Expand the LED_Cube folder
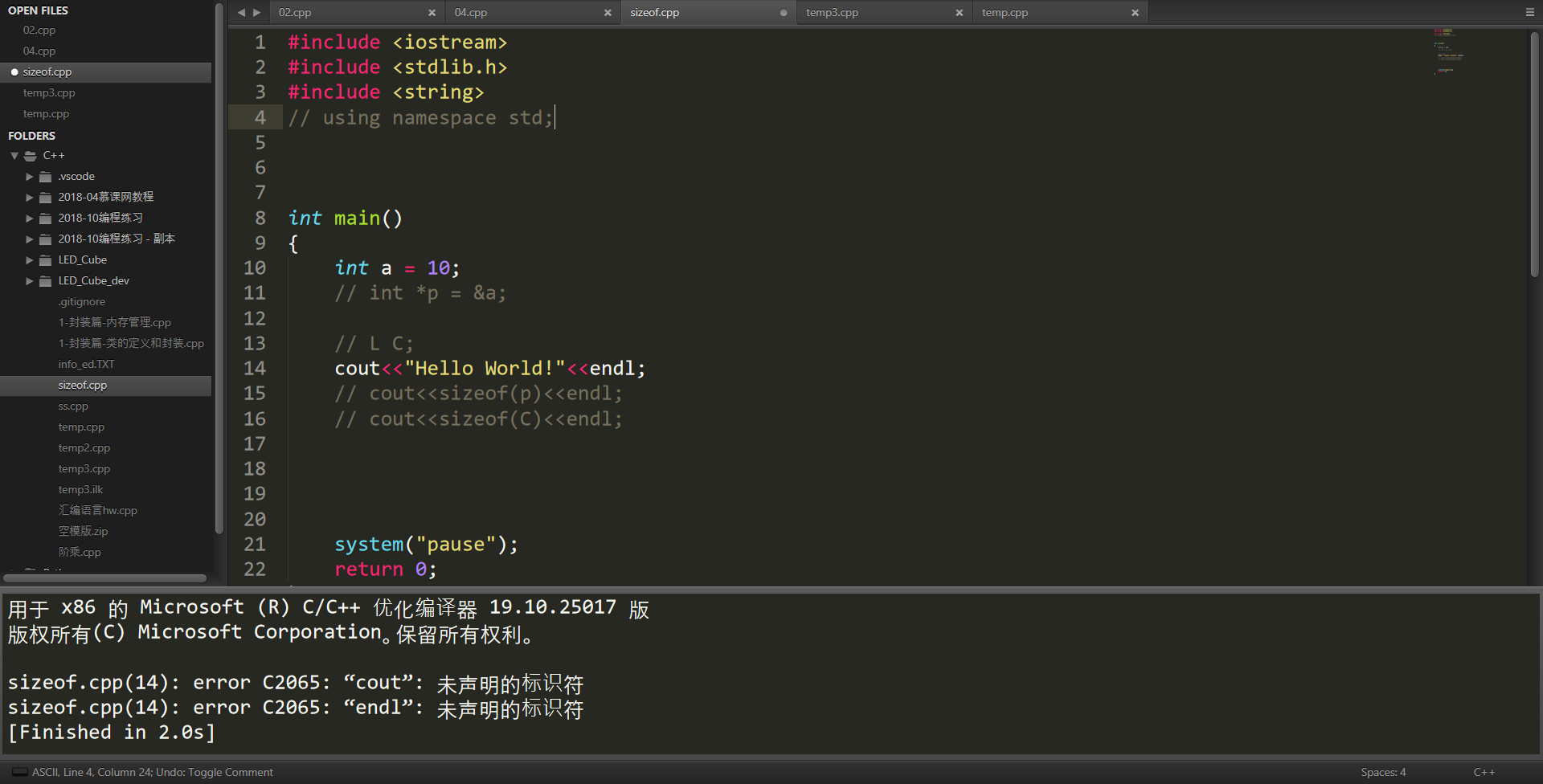 [30, 260]
